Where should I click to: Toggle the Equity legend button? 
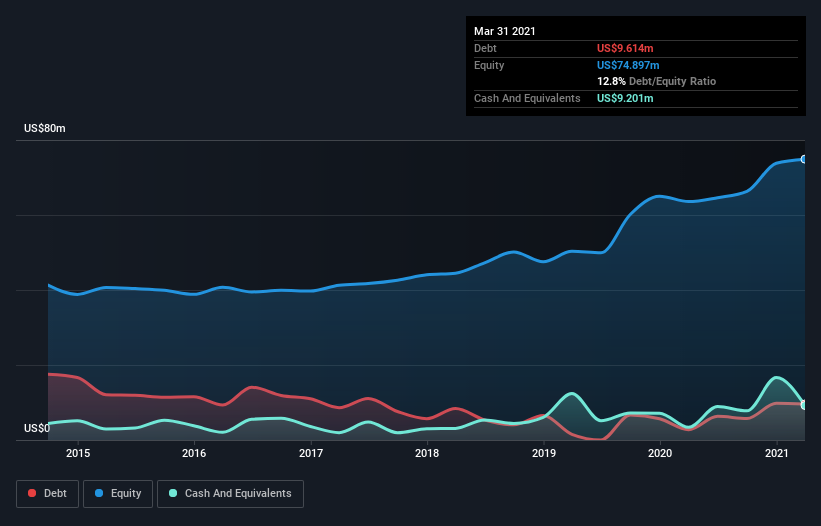coord(118,494)
